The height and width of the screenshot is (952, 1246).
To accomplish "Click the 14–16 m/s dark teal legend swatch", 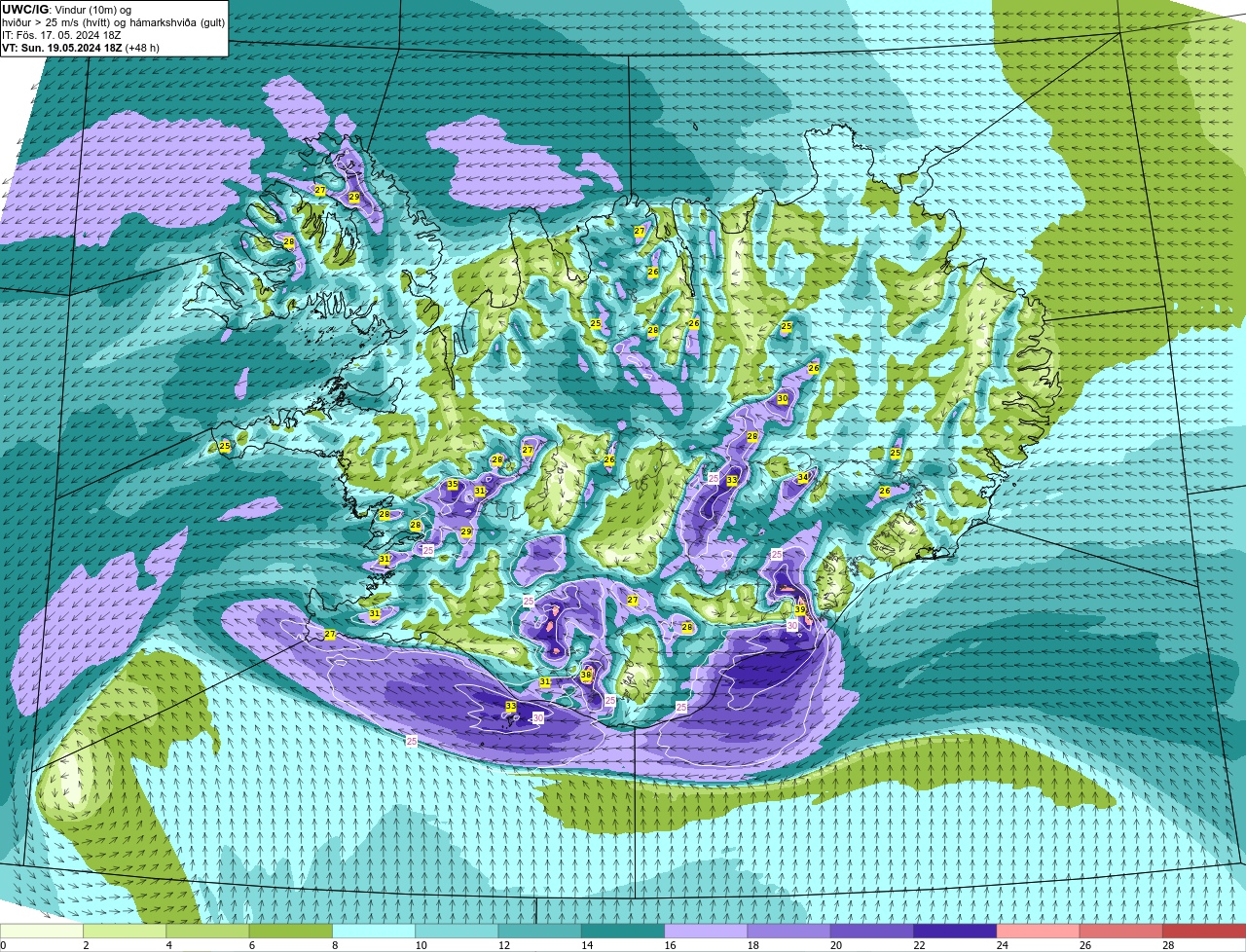I will click(623, 932).
